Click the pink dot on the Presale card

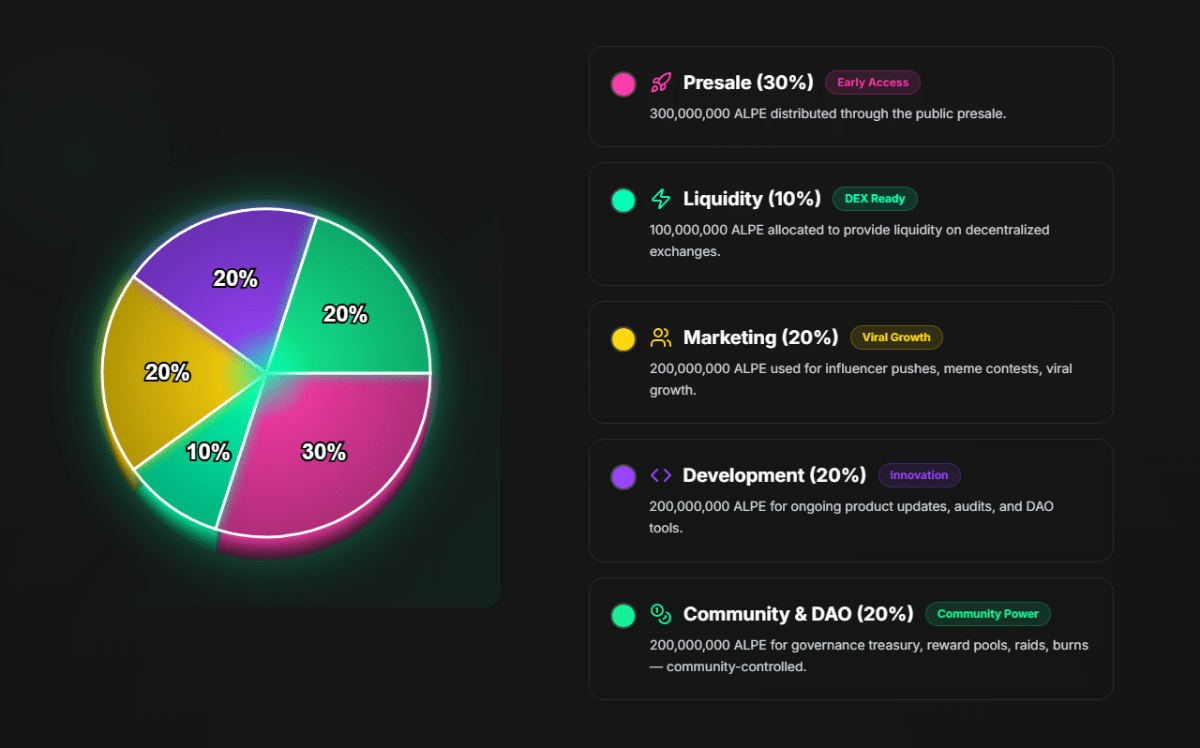click(623, 84)
